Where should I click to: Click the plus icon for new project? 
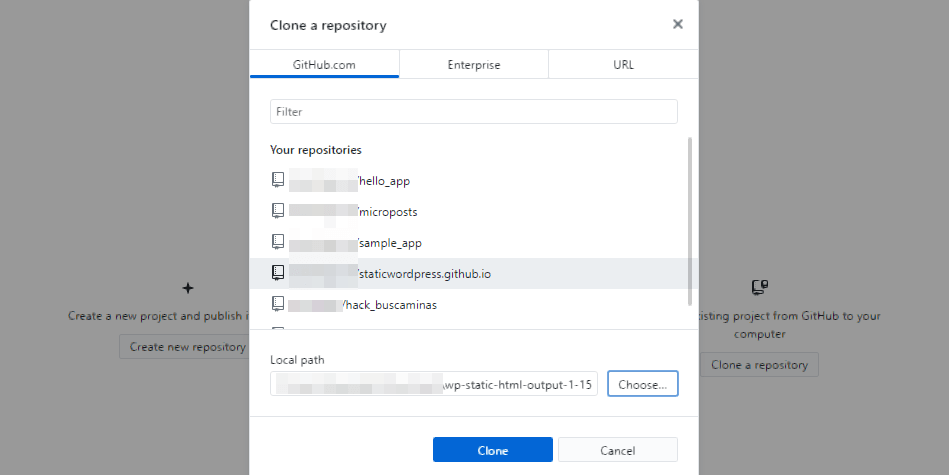tap(188, 288)
